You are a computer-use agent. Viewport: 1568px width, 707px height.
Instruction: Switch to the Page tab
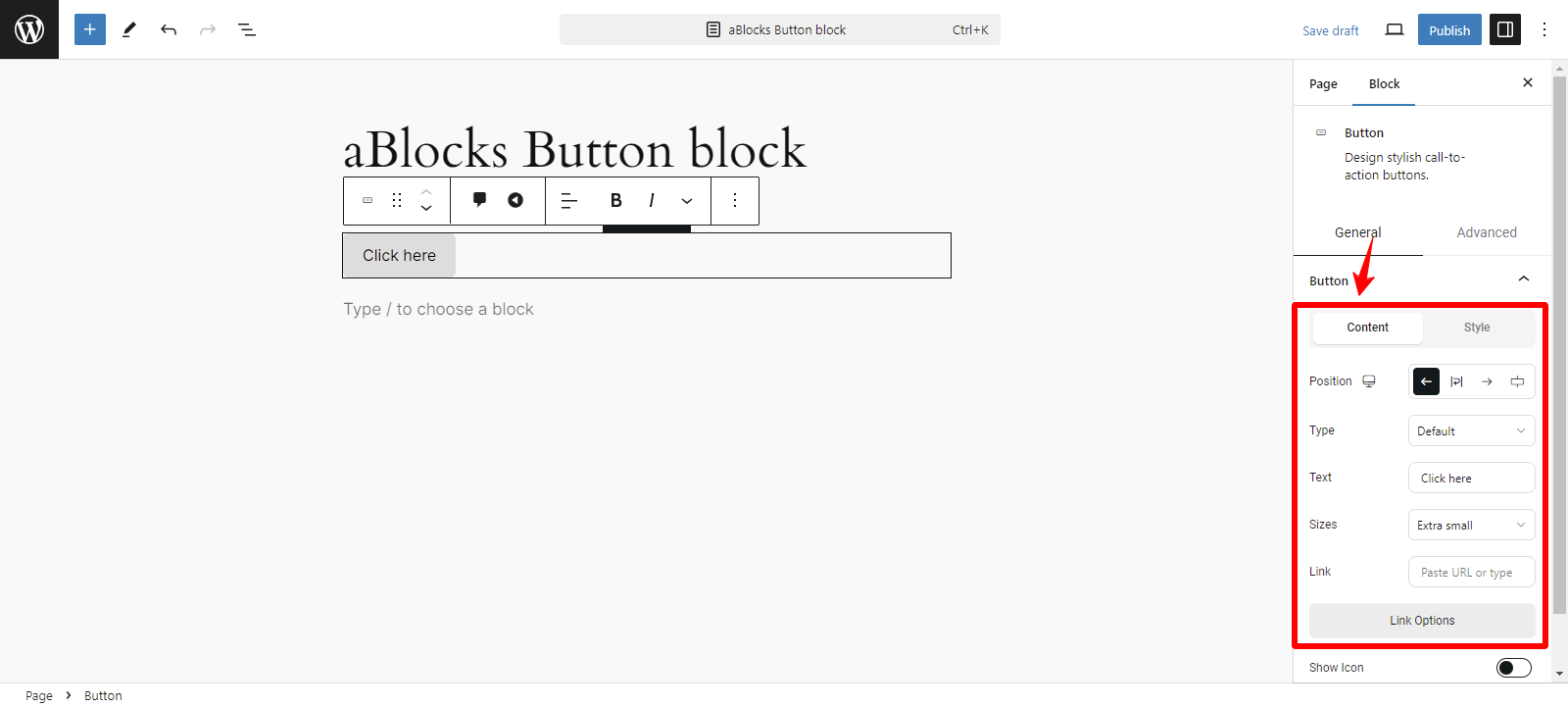[1323, 84]
